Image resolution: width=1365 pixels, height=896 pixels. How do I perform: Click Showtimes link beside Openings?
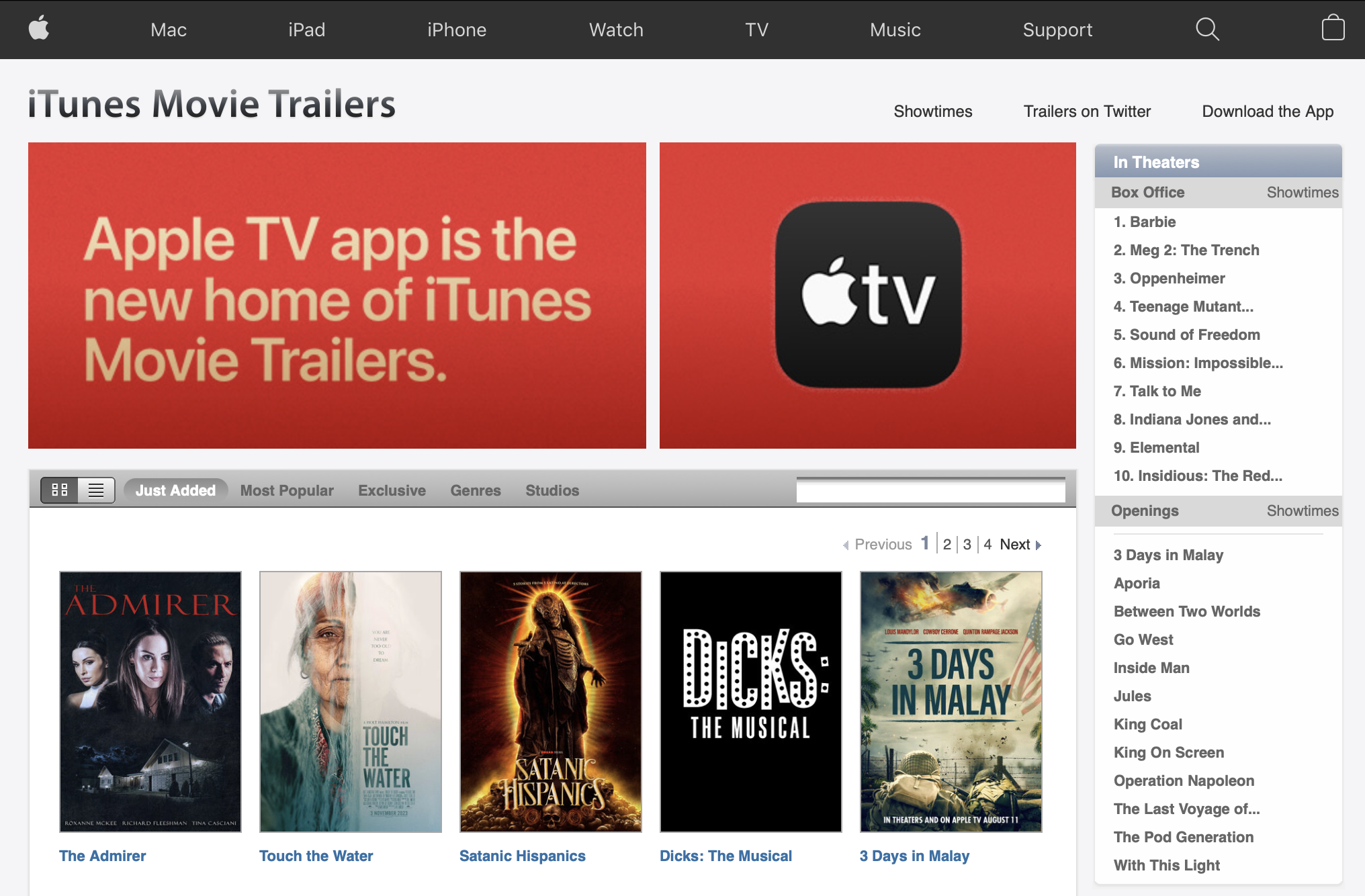1302,510
